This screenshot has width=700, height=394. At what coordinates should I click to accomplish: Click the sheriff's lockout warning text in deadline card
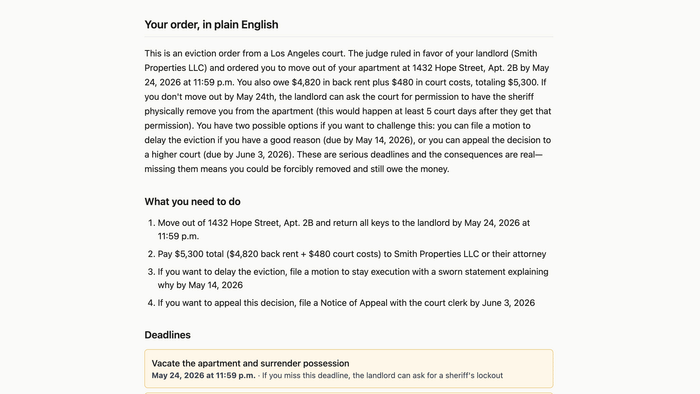point(382,376)
